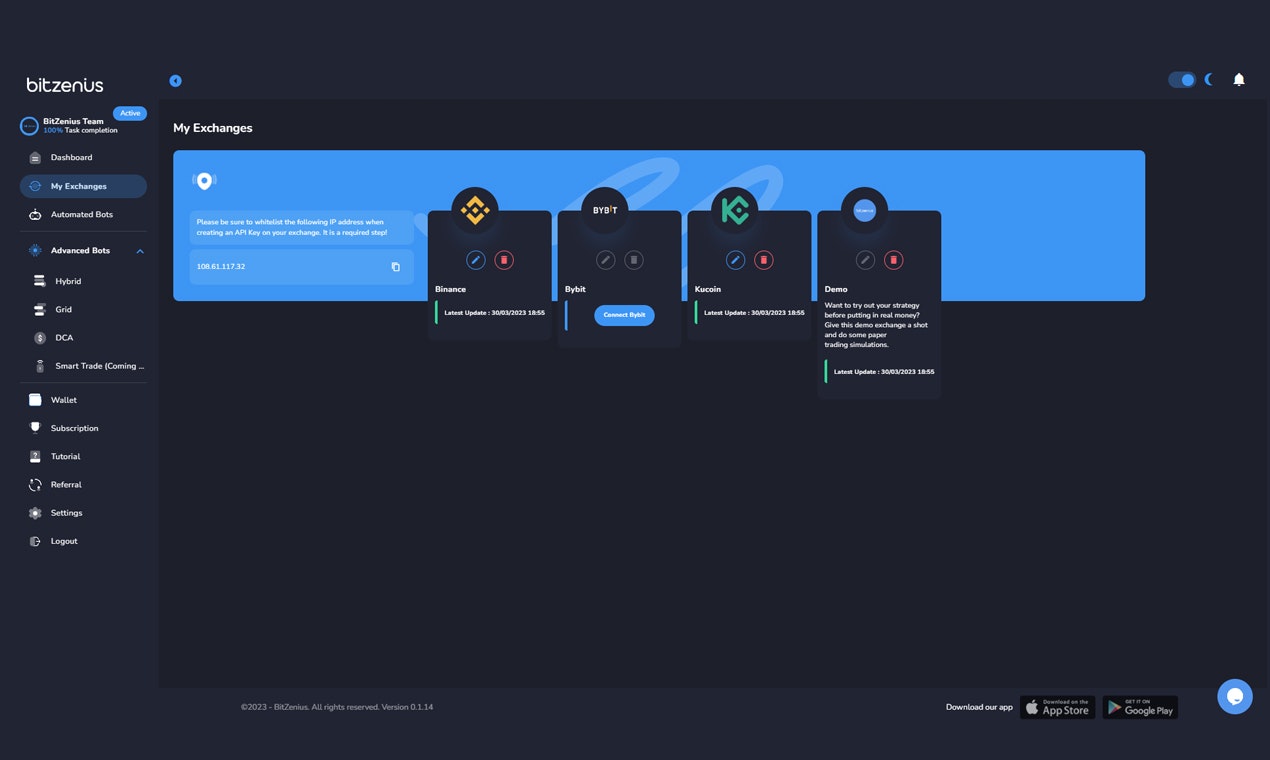
Task: Open the notifications bell
Action: (1239, 80)
